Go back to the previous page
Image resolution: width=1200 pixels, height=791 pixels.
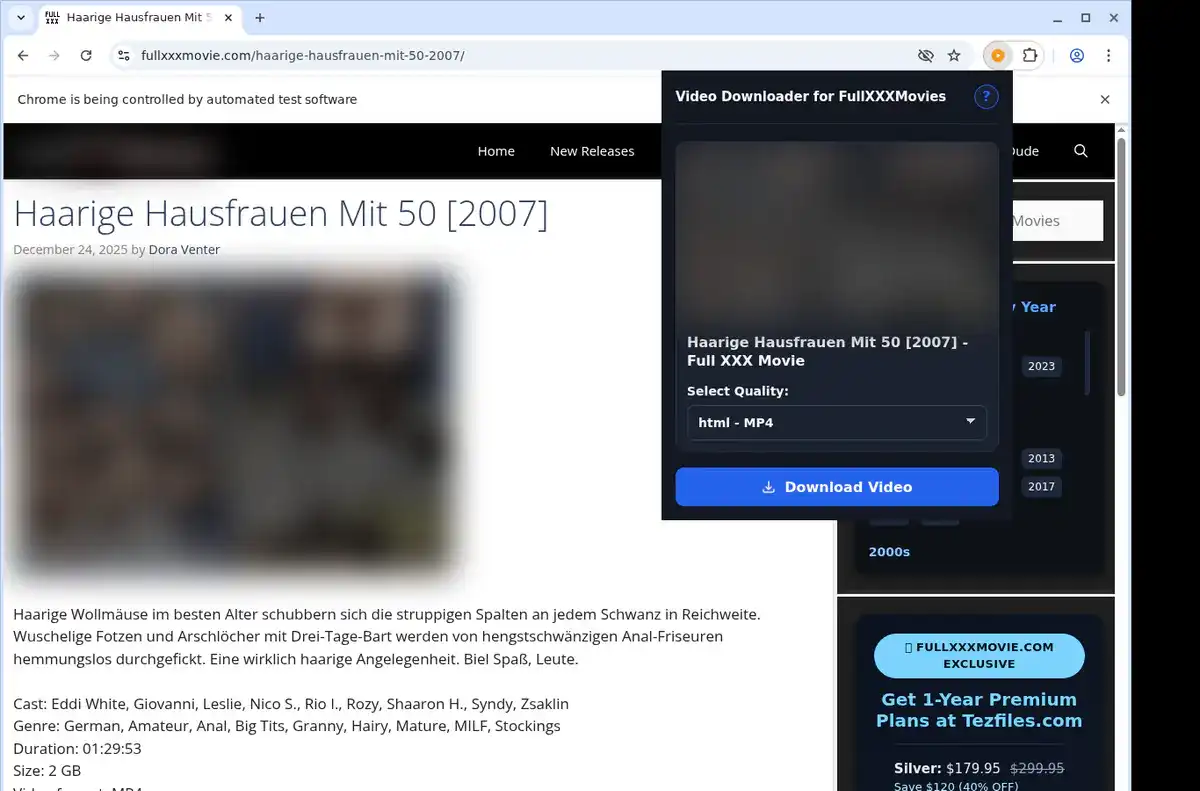(x=23, y=56)
